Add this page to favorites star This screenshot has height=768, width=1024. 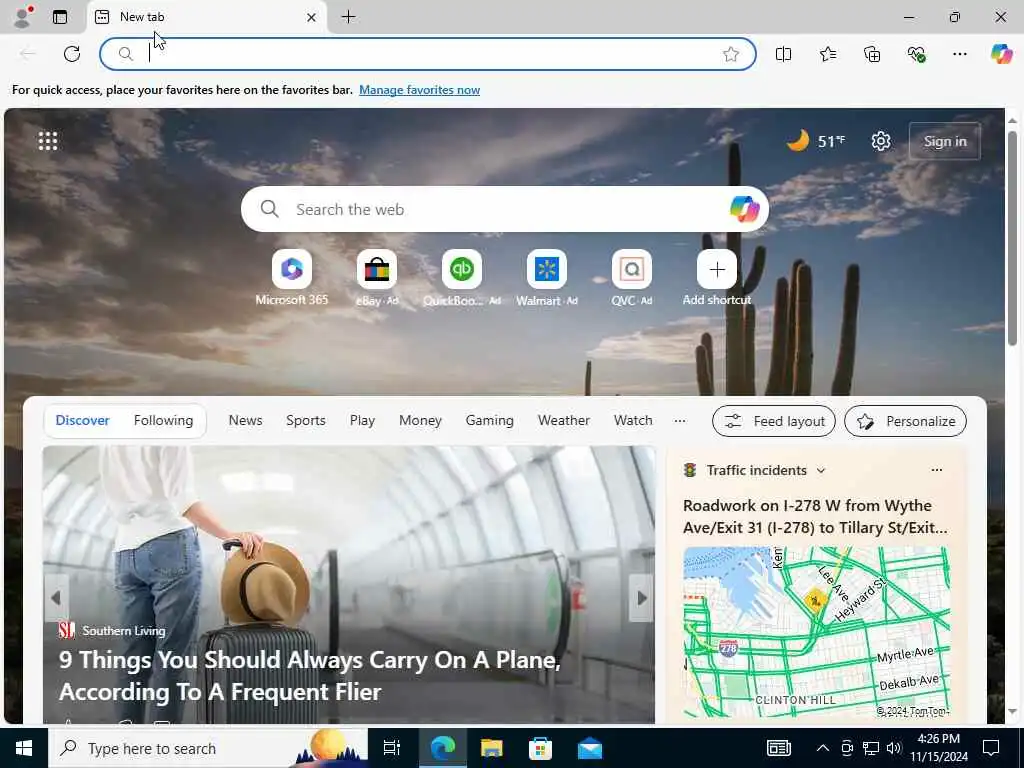[x=731, y=54]
